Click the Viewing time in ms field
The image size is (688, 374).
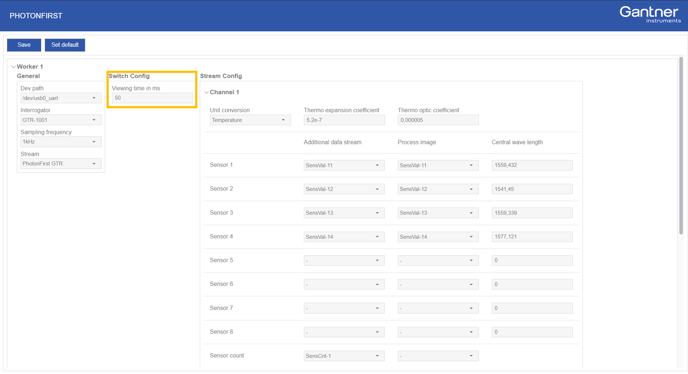[152, 98]
